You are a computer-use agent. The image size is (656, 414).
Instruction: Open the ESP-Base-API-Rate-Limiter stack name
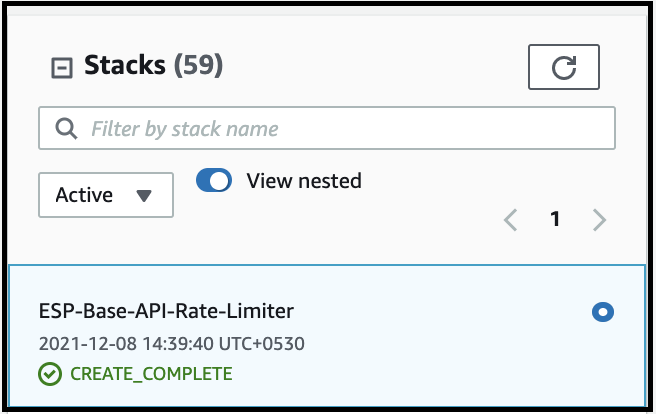(166, 311)
